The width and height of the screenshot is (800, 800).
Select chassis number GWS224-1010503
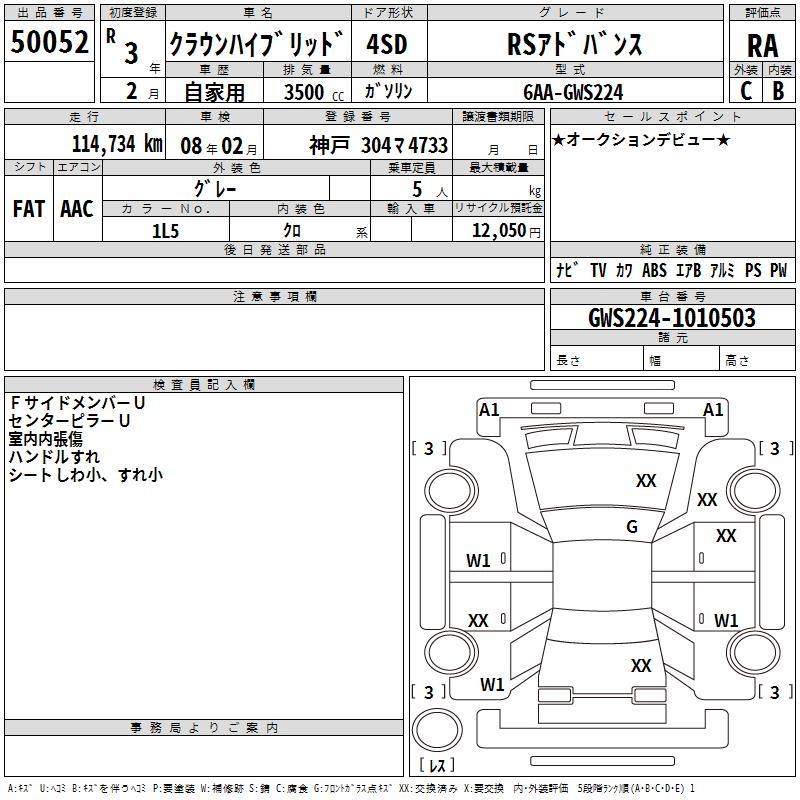pyautogui.click(x=672, y=318)
